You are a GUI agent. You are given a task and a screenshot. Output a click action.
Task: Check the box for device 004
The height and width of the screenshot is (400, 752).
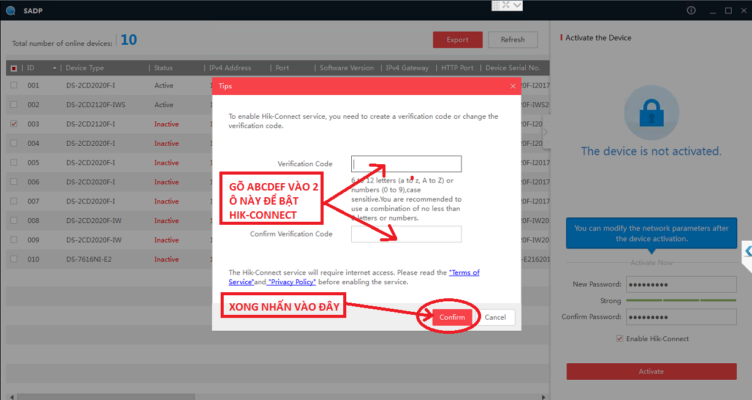point(13,143)
